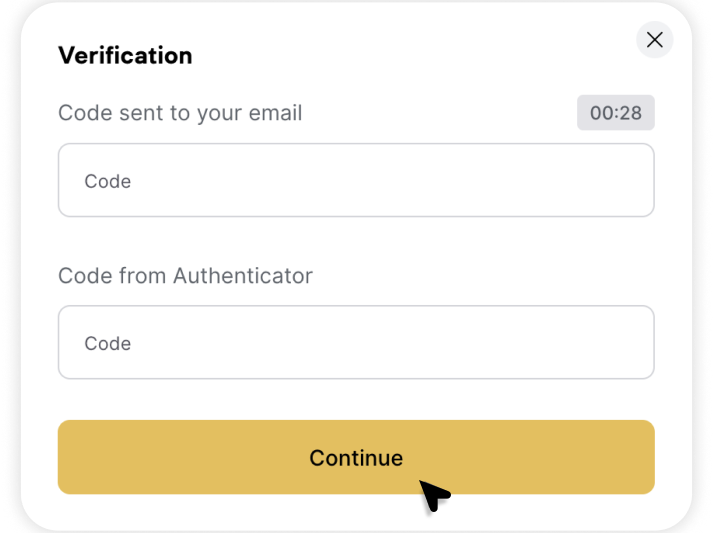Place cursor in the second Code box
Viewport: 713px width, 533px height.
tap(356, 343)
